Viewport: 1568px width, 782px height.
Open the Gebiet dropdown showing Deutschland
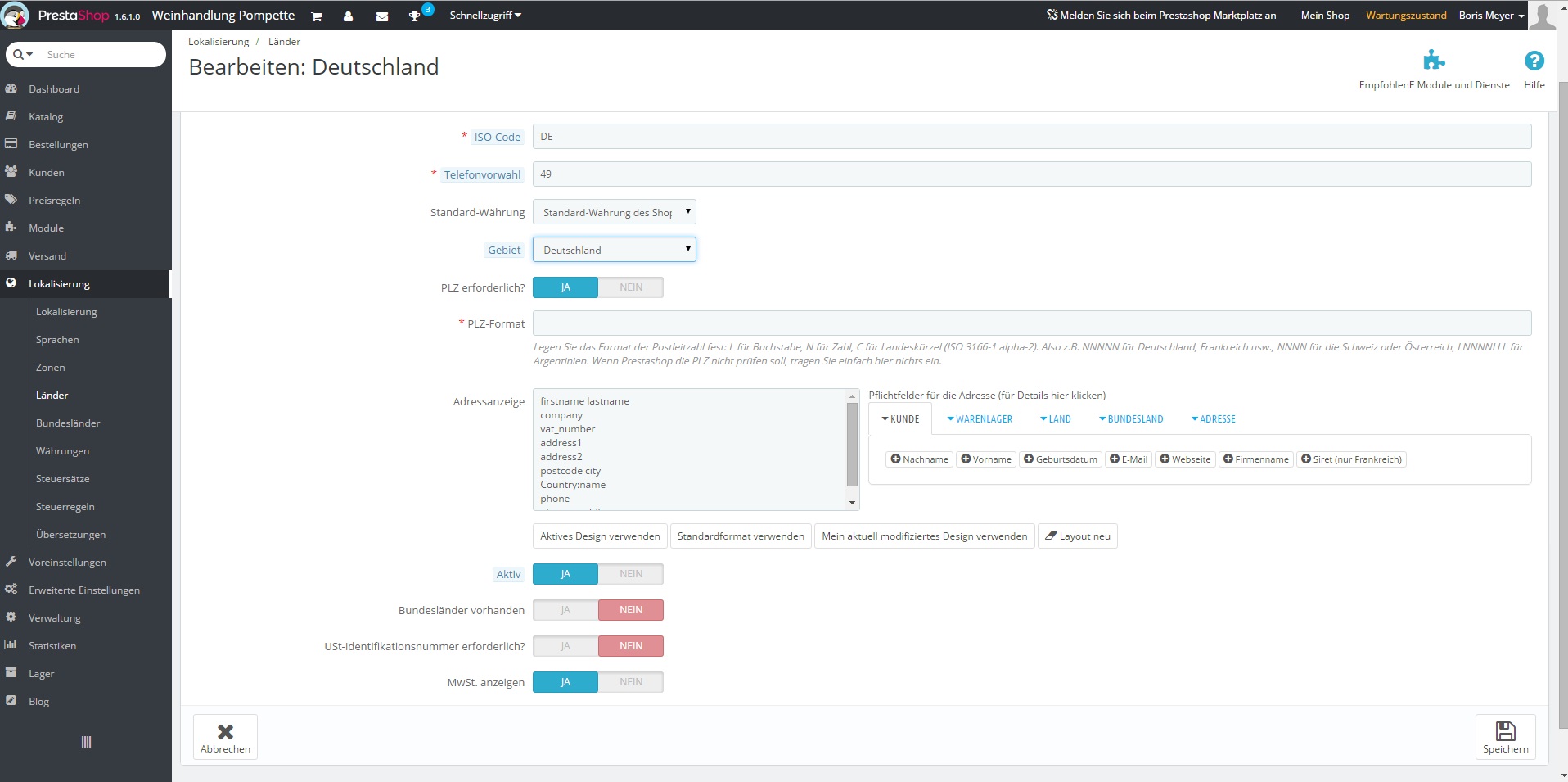(x=615, y=250)
